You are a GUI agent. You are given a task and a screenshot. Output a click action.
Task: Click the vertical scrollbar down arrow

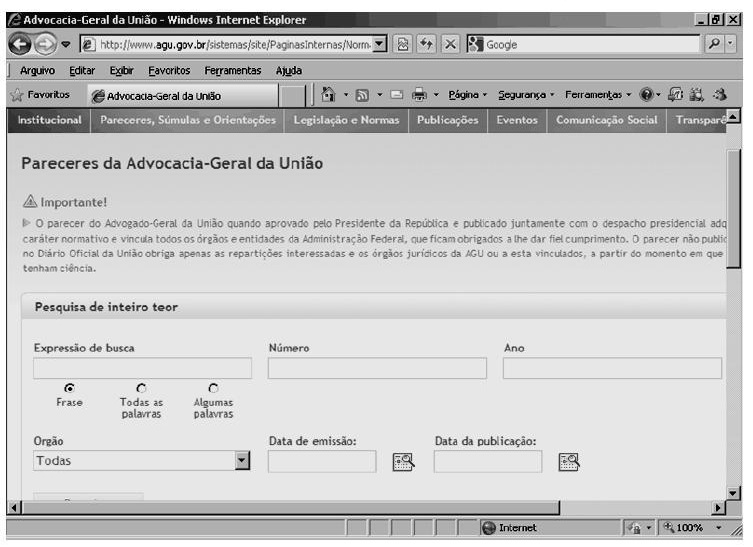point(733,493)
